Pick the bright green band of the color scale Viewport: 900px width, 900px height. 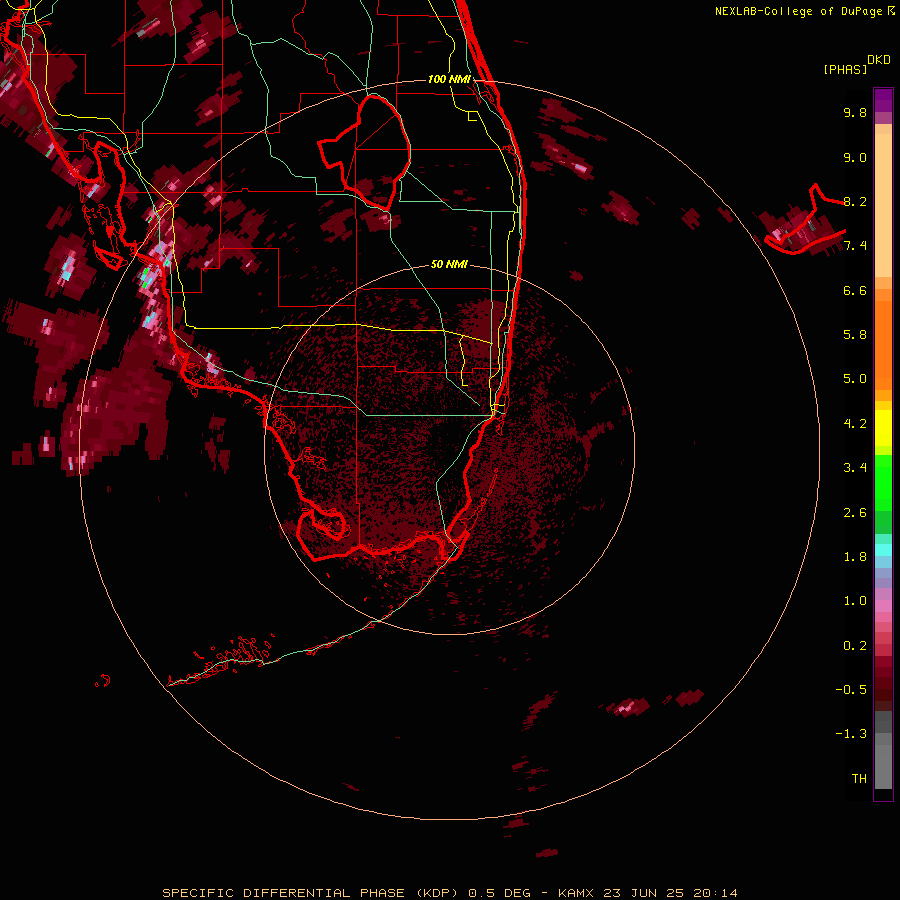[x=883, y=482]
